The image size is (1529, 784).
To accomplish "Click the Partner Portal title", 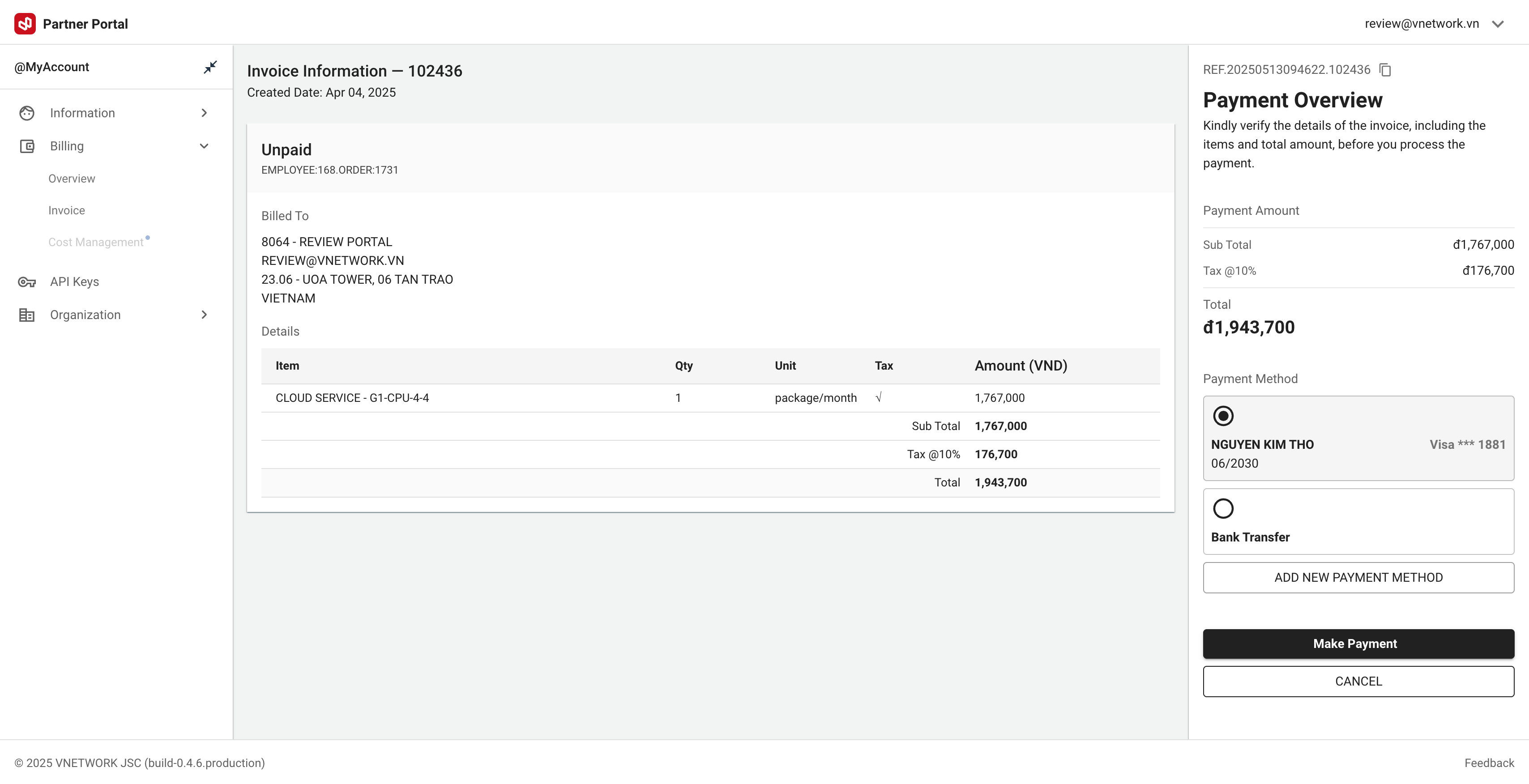I will pyautogui.click(x=85, y=24).
